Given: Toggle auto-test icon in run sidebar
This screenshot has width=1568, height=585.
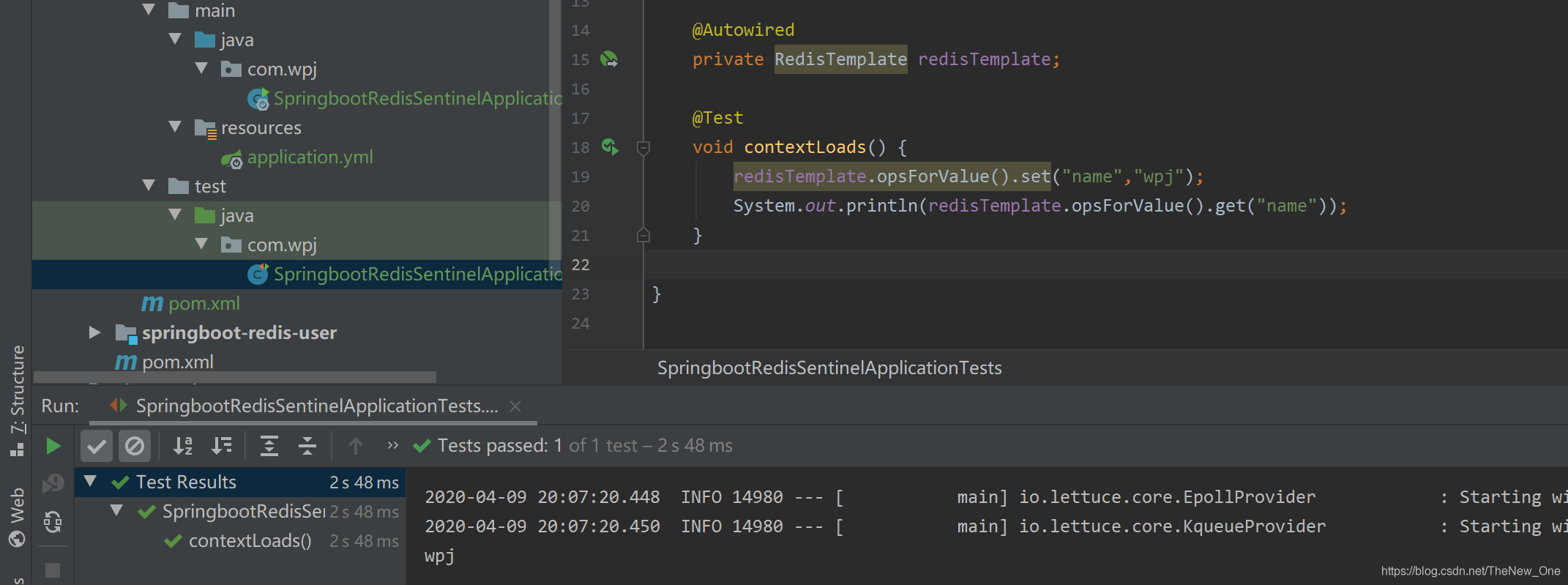Looking at the screenshot, I should point(53,522).
